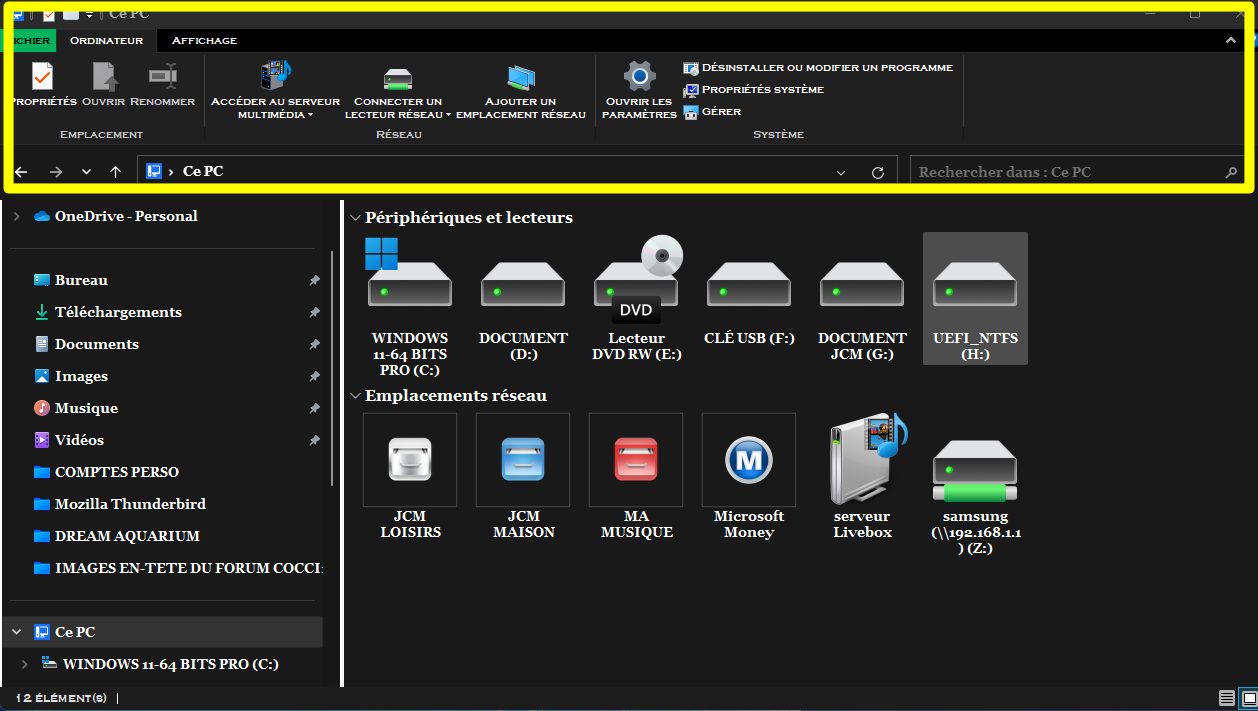Click Ajouter un emplacement réseau icon
1258x711 pixels.
[520, 80]
